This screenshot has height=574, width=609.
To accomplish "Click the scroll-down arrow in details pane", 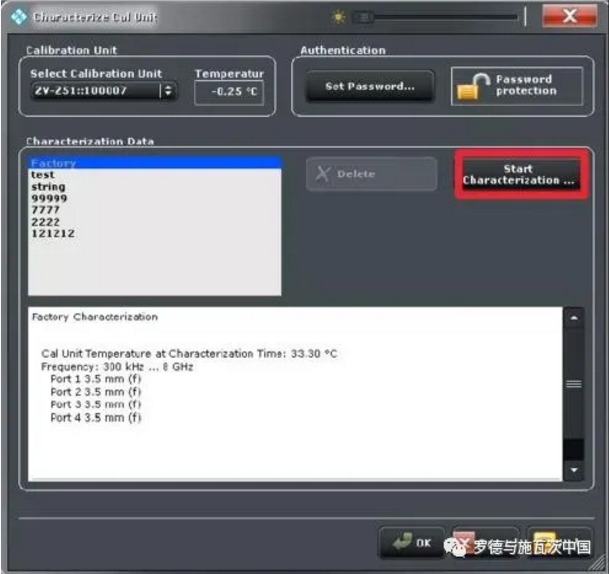I will tap(573, 469).
